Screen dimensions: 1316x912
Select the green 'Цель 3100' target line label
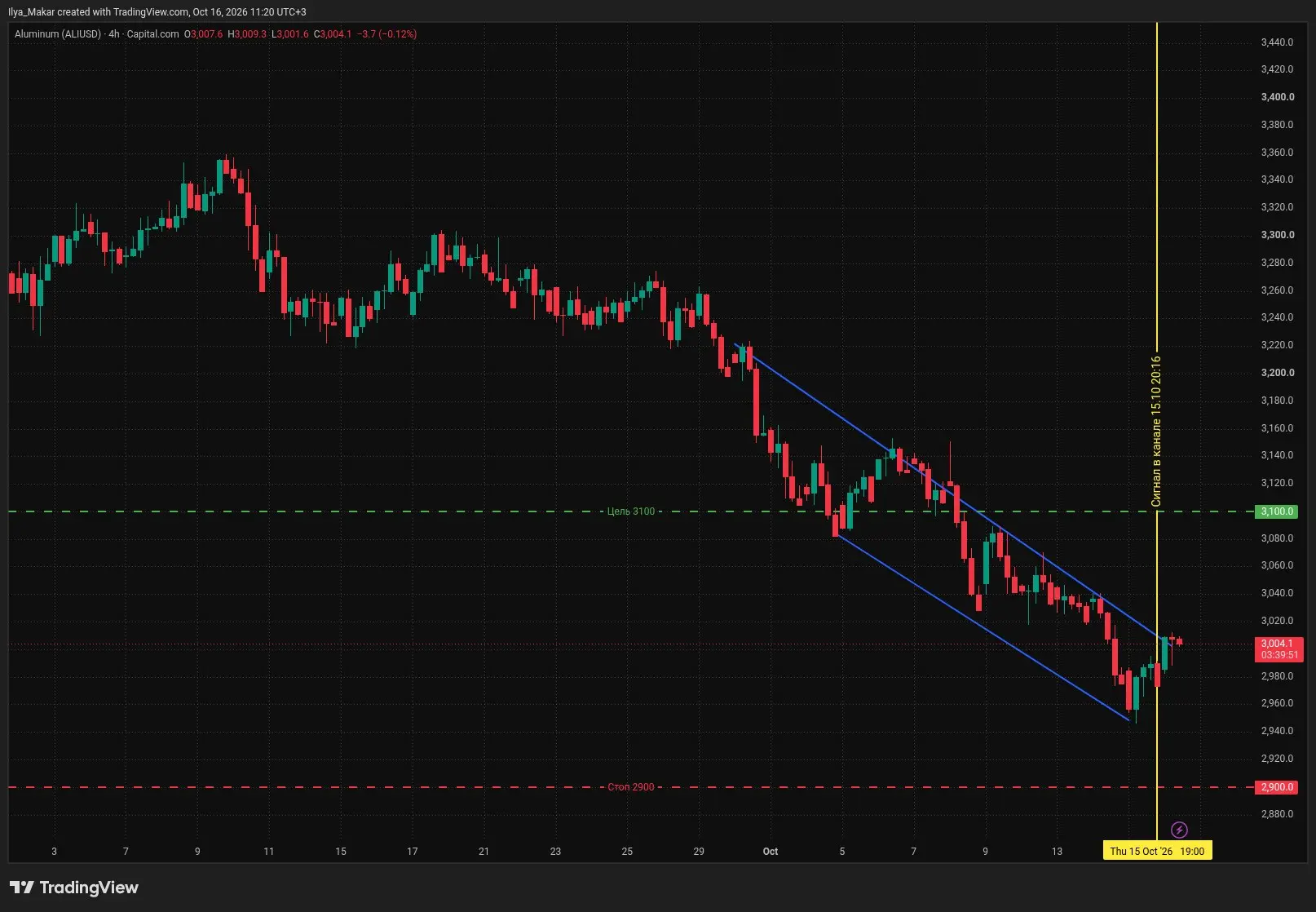[631, 511]
